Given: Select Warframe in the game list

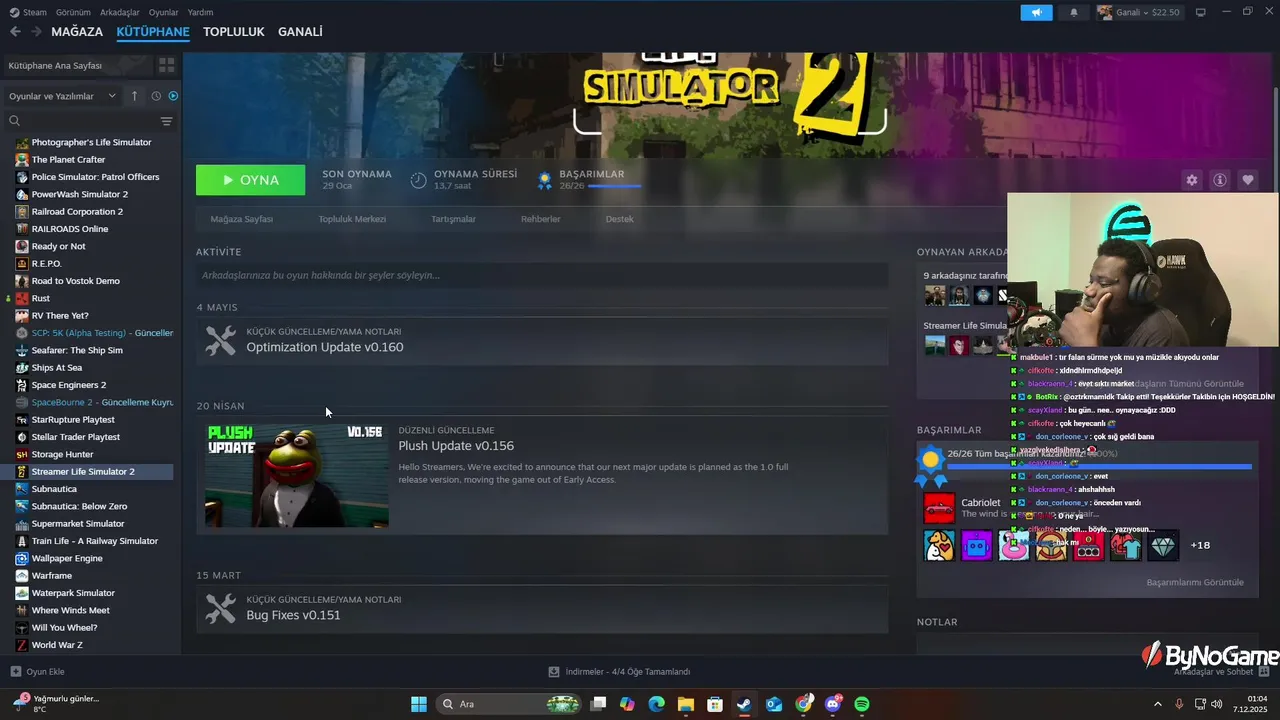Looking at the screenshot, I should pyautogui.click(x=90, y=575).
